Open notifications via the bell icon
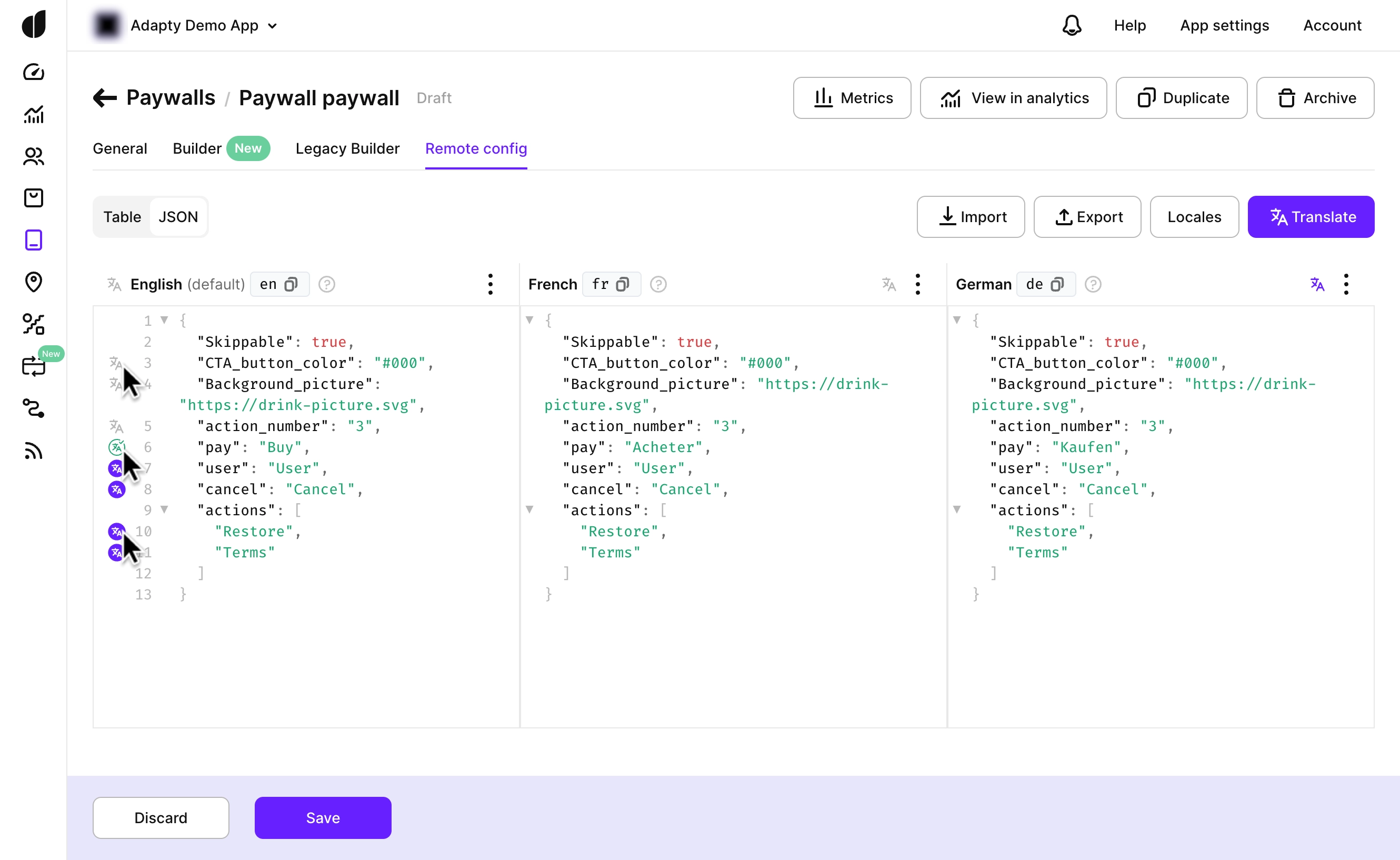 pyautogui.click(x=1072, y=26)
